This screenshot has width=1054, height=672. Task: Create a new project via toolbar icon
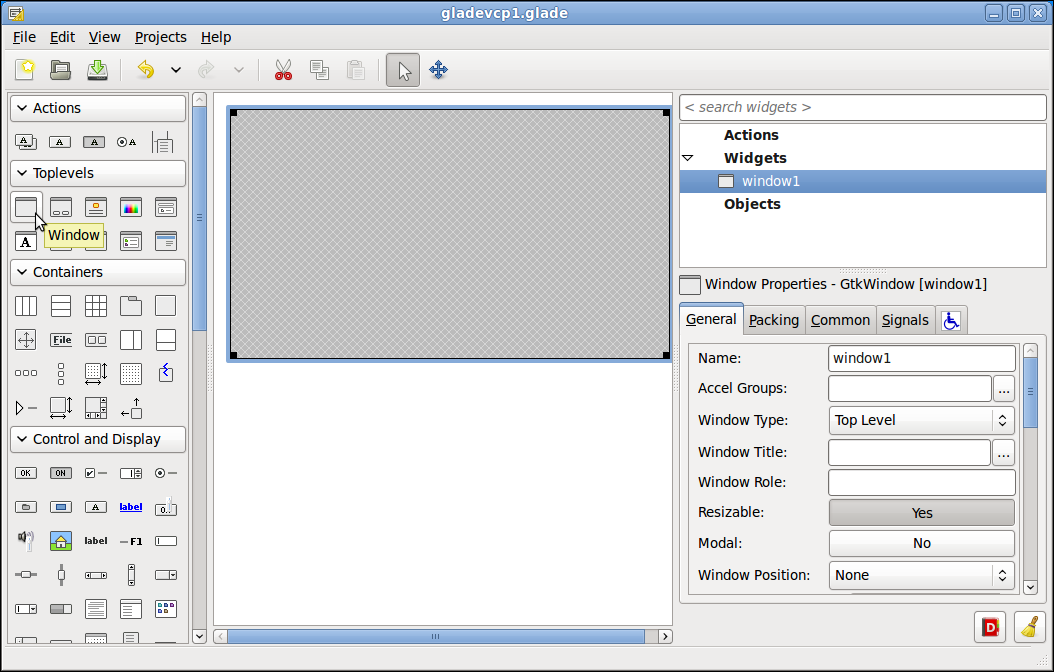pyautogui.click(x=26, y=70)
